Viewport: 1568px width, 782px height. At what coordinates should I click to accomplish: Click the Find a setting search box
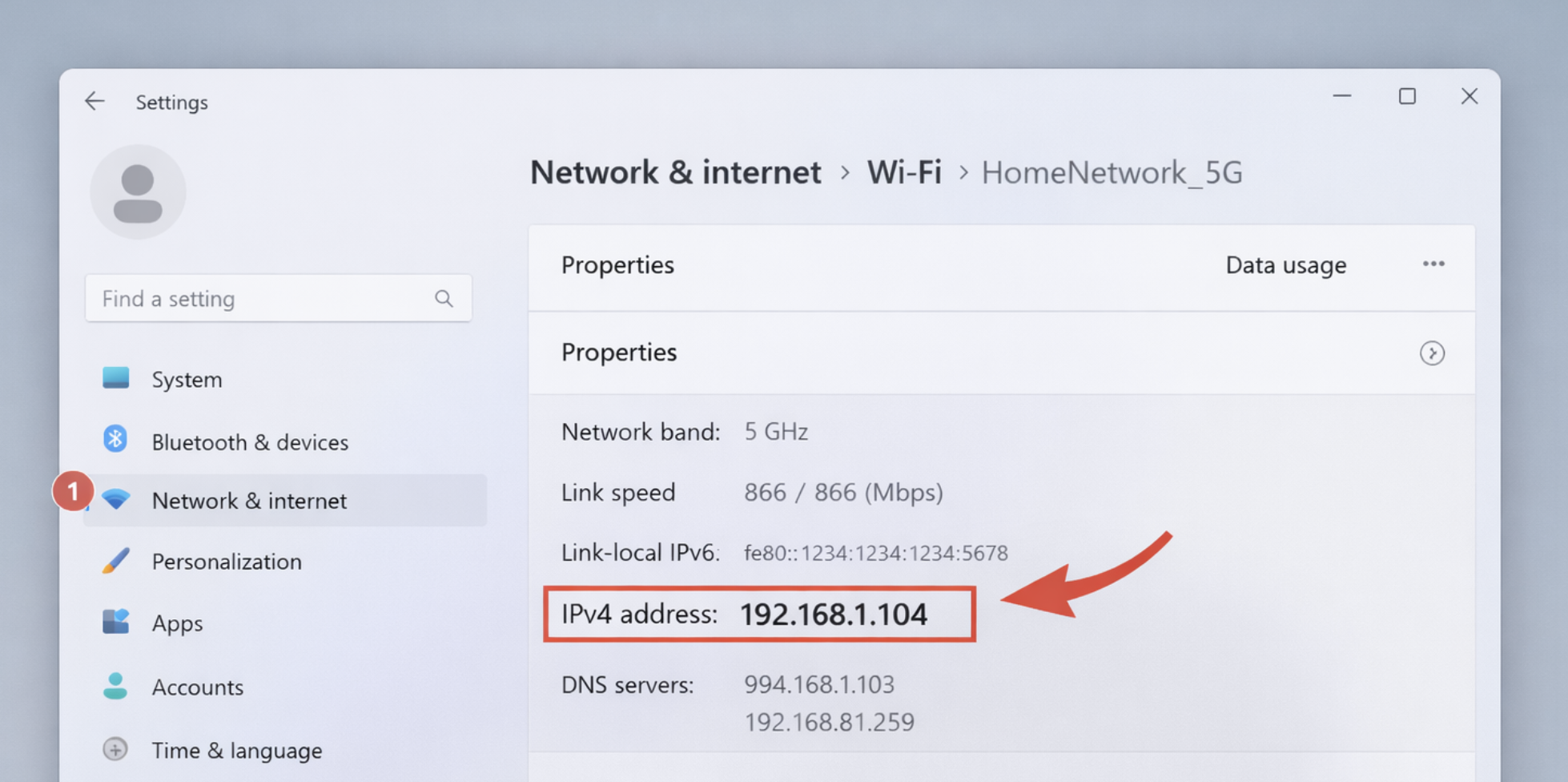tap(264, 299)
